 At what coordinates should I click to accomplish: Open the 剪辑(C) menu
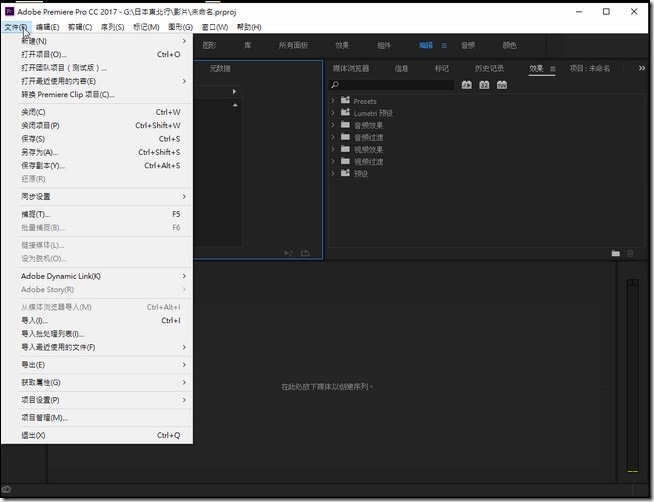(80, 27)
